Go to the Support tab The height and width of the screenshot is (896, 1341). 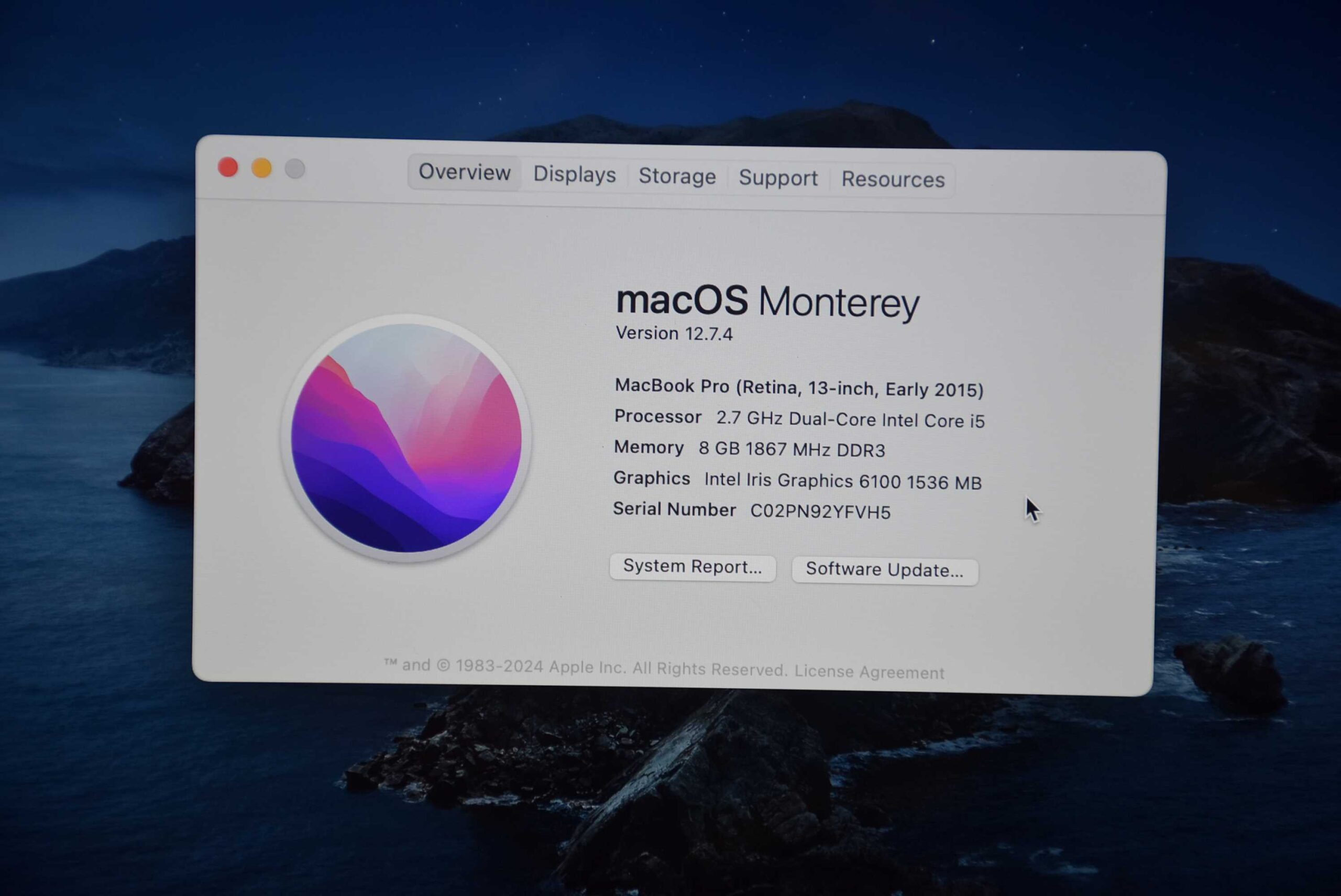coord(778,178)
